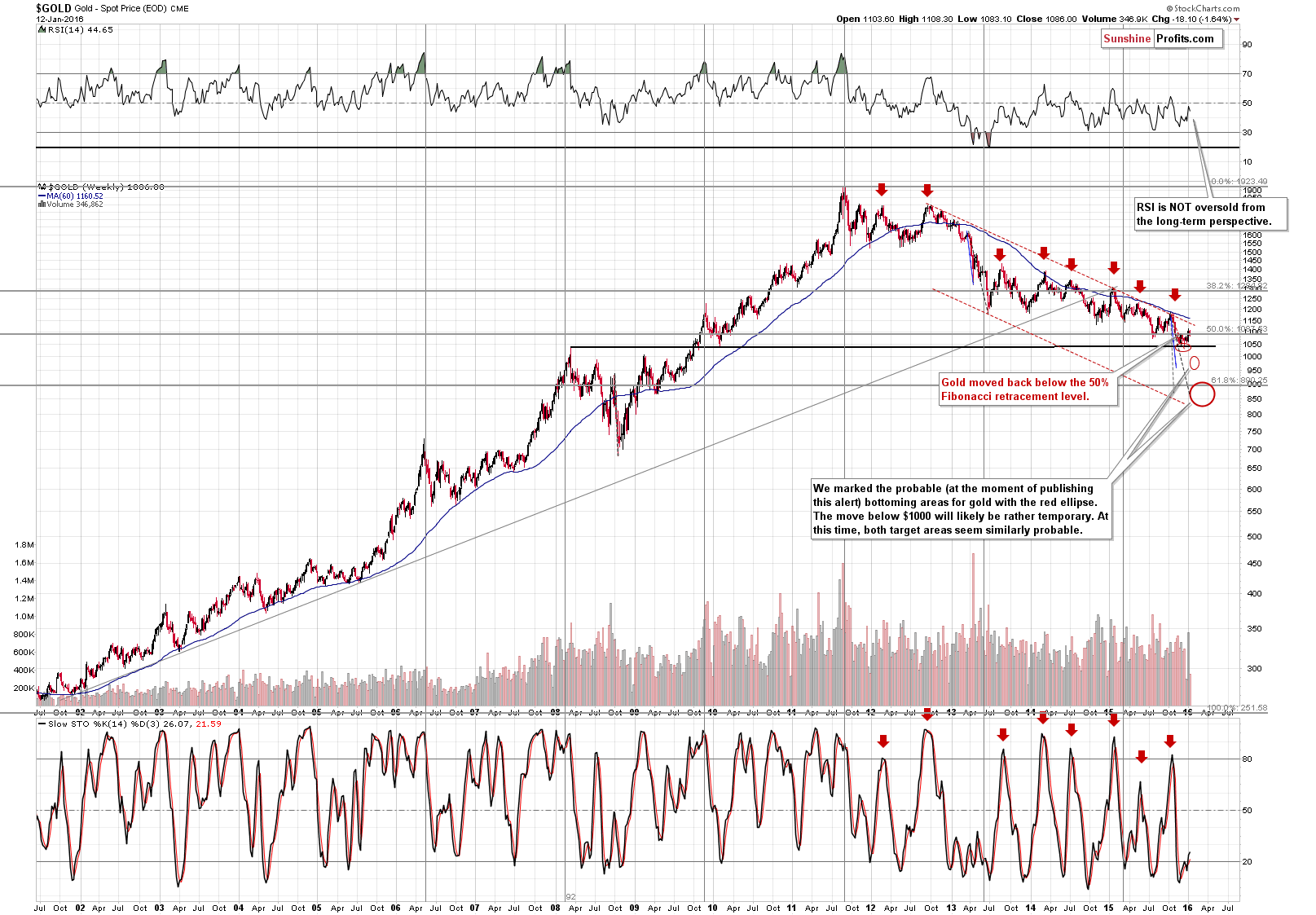The image size is (1316, 915).
Task: Click the 'Gold moved back below the 50%' note
Action: pyautogui.click(x=1028, y=389)
